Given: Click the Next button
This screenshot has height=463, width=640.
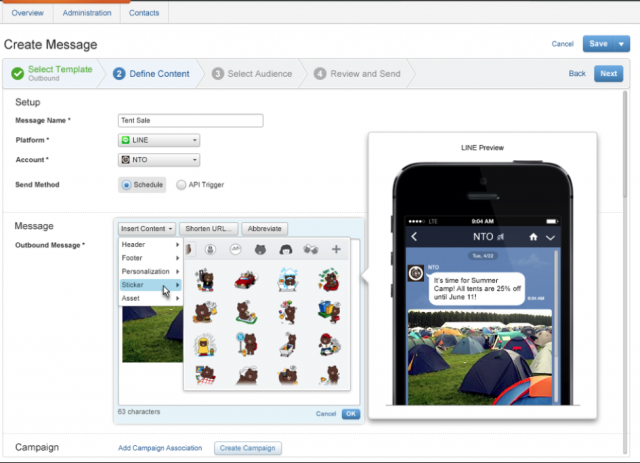Looking at the screenshot, I should click(x=608, y=73).
